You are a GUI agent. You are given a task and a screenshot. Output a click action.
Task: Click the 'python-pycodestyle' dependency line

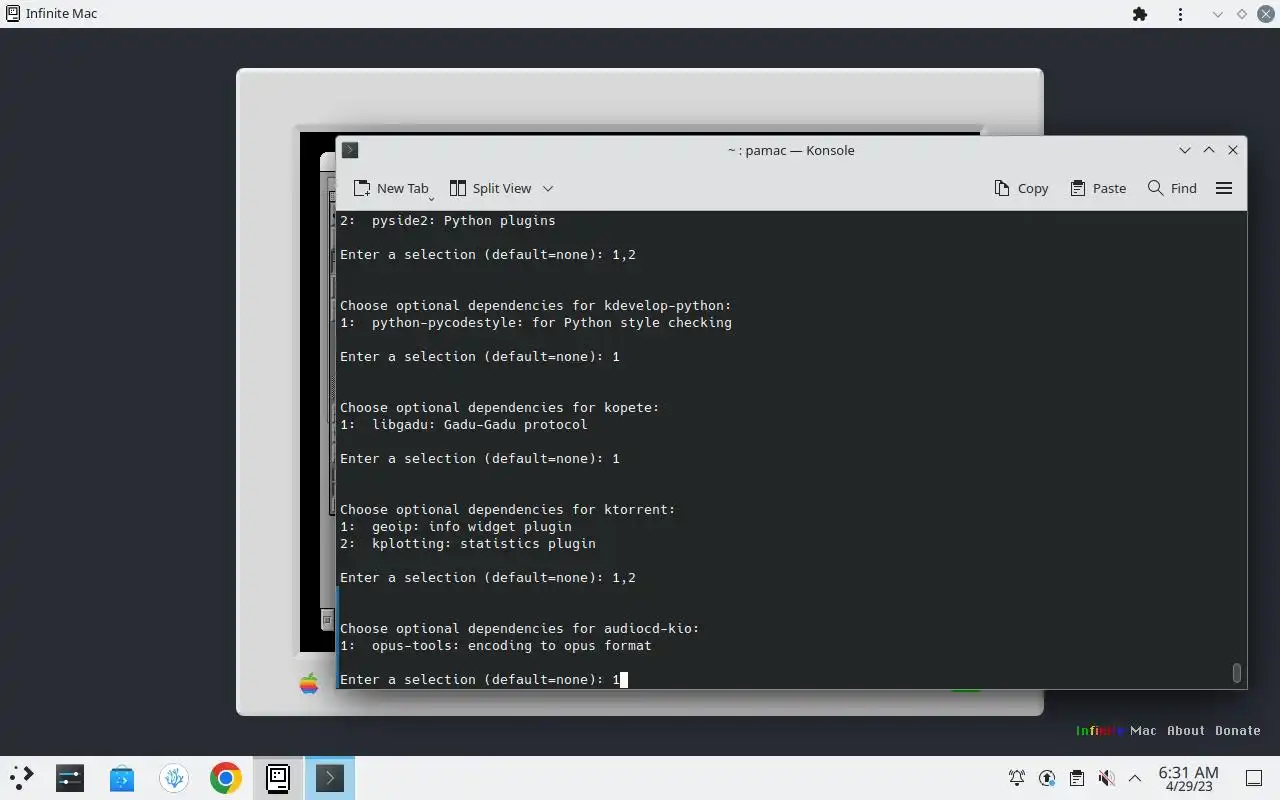click(x=536, y=323)
